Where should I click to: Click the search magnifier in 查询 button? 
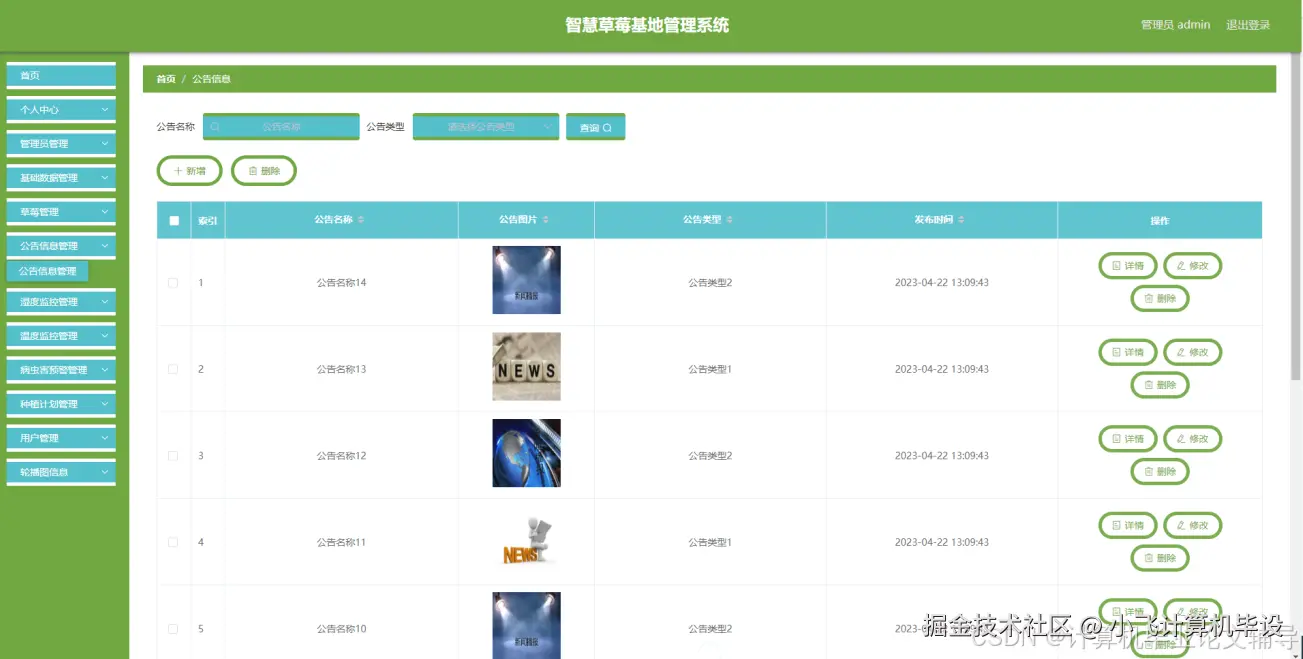[x=606, y=126]
